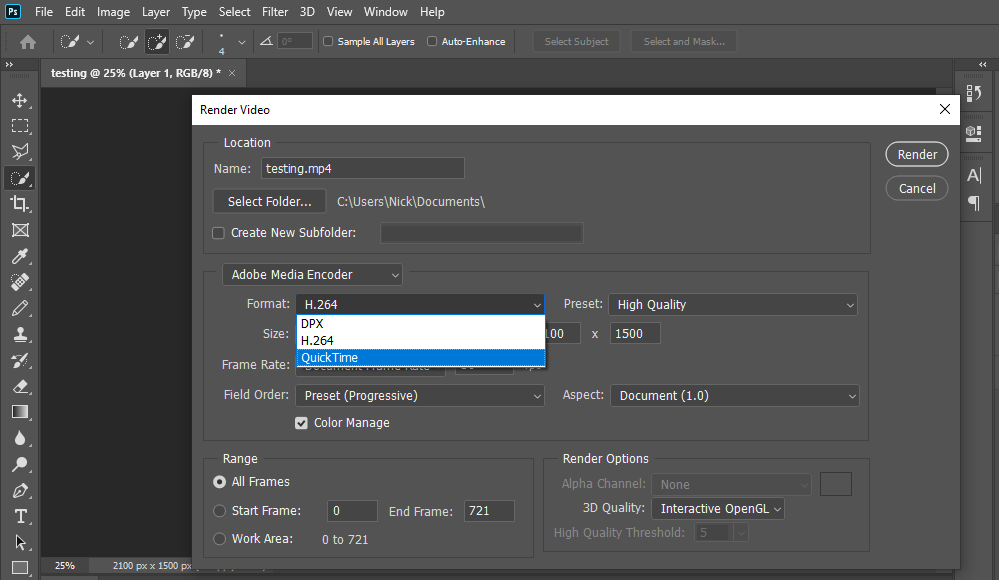Select the Pen tool

pos(20,491)
